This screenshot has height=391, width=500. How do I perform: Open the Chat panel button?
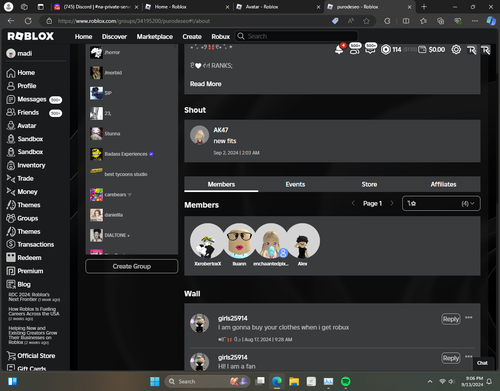pyautogui.click(x=482, y=363)
